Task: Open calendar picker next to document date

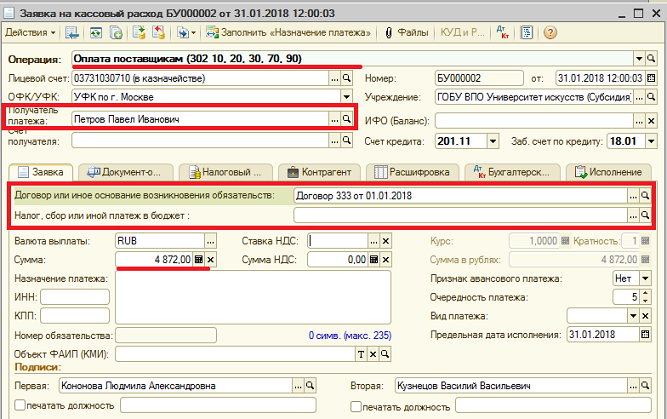Action: pyautogui.click(x=651, y=78)
